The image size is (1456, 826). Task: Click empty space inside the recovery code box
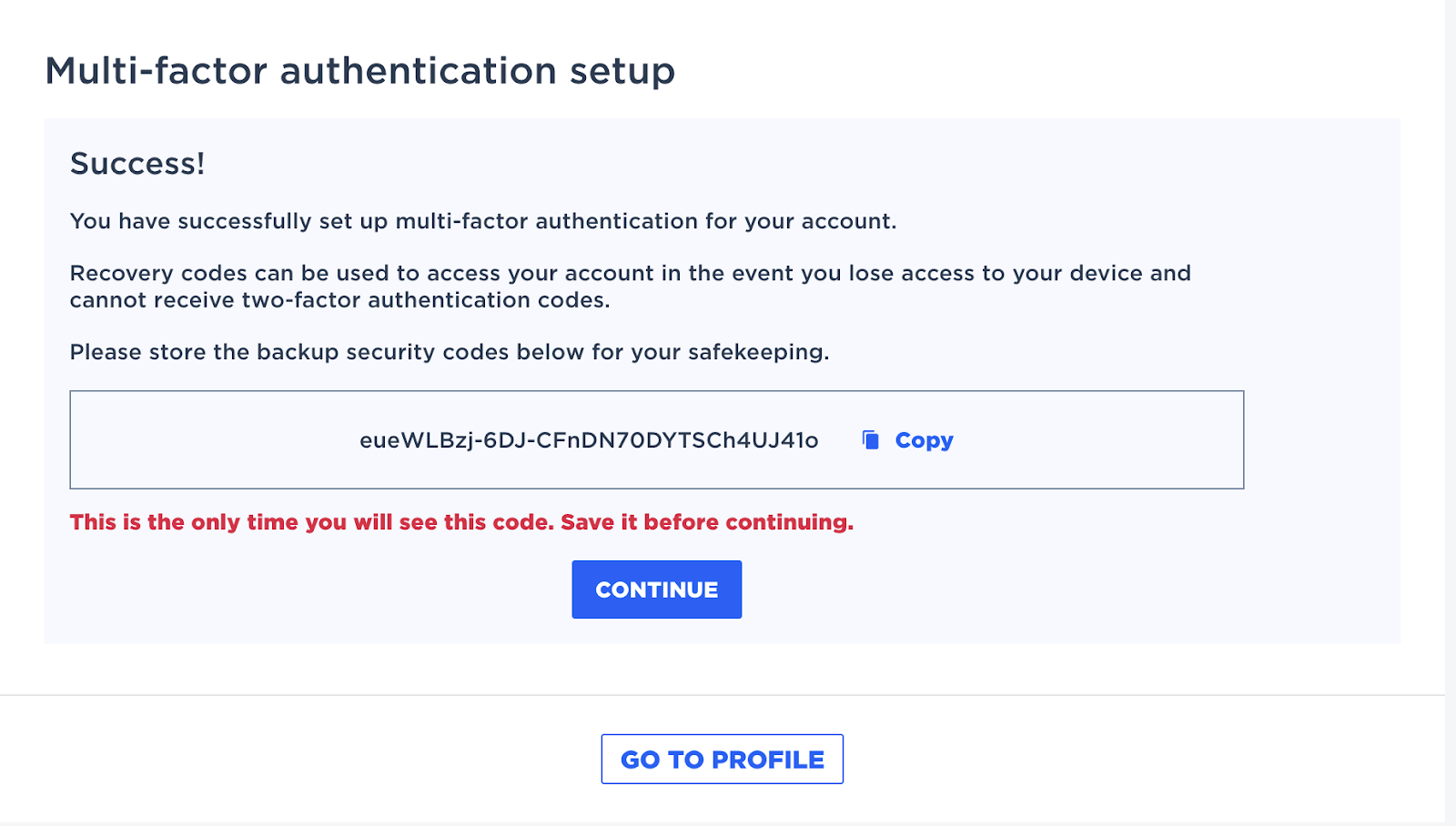coord(209,440)
